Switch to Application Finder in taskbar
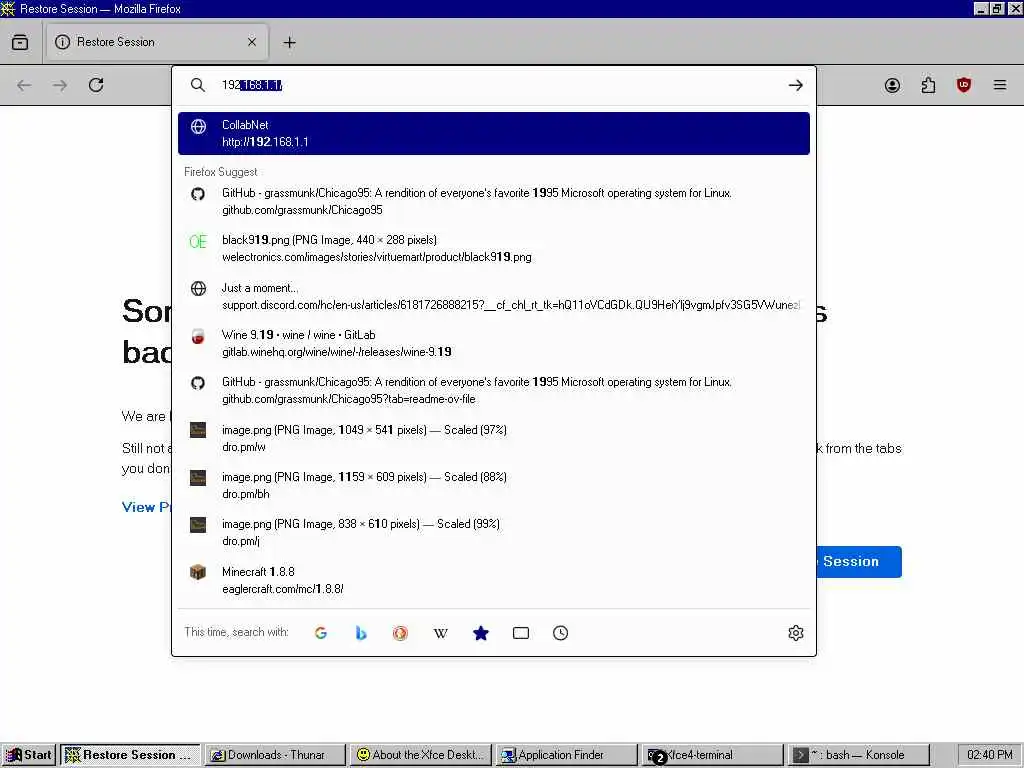This screenshot has width=1024, height=768. 566,755
